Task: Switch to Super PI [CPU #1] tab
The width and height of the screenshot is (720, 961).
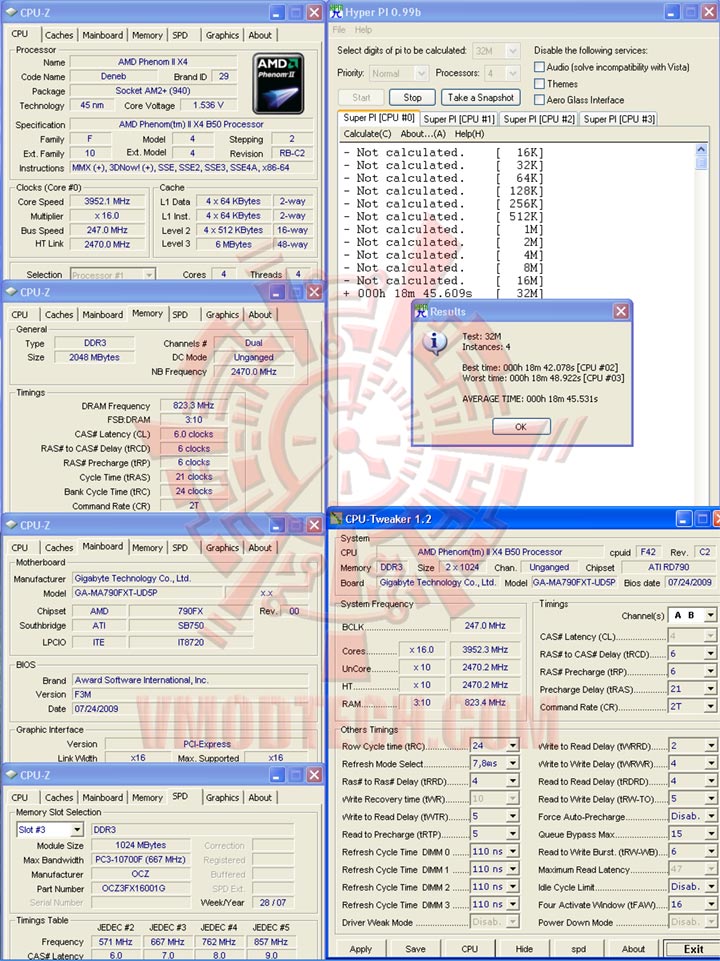Action: 458,119
